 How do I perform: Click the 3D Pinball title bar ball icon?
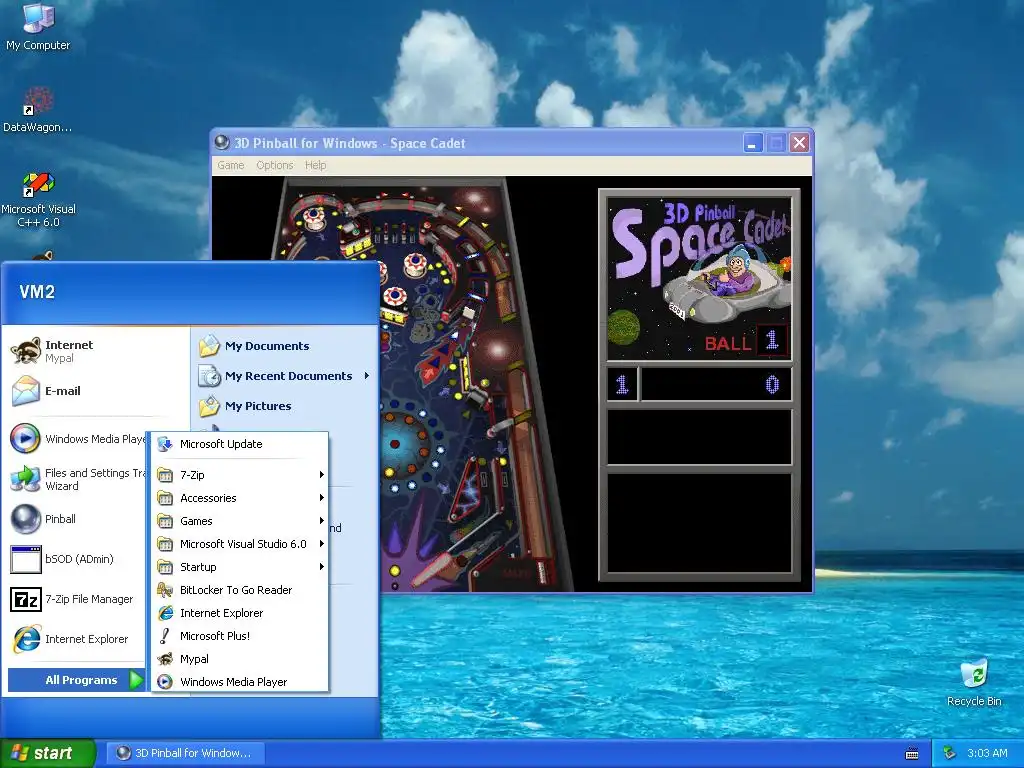pos(222,142)
